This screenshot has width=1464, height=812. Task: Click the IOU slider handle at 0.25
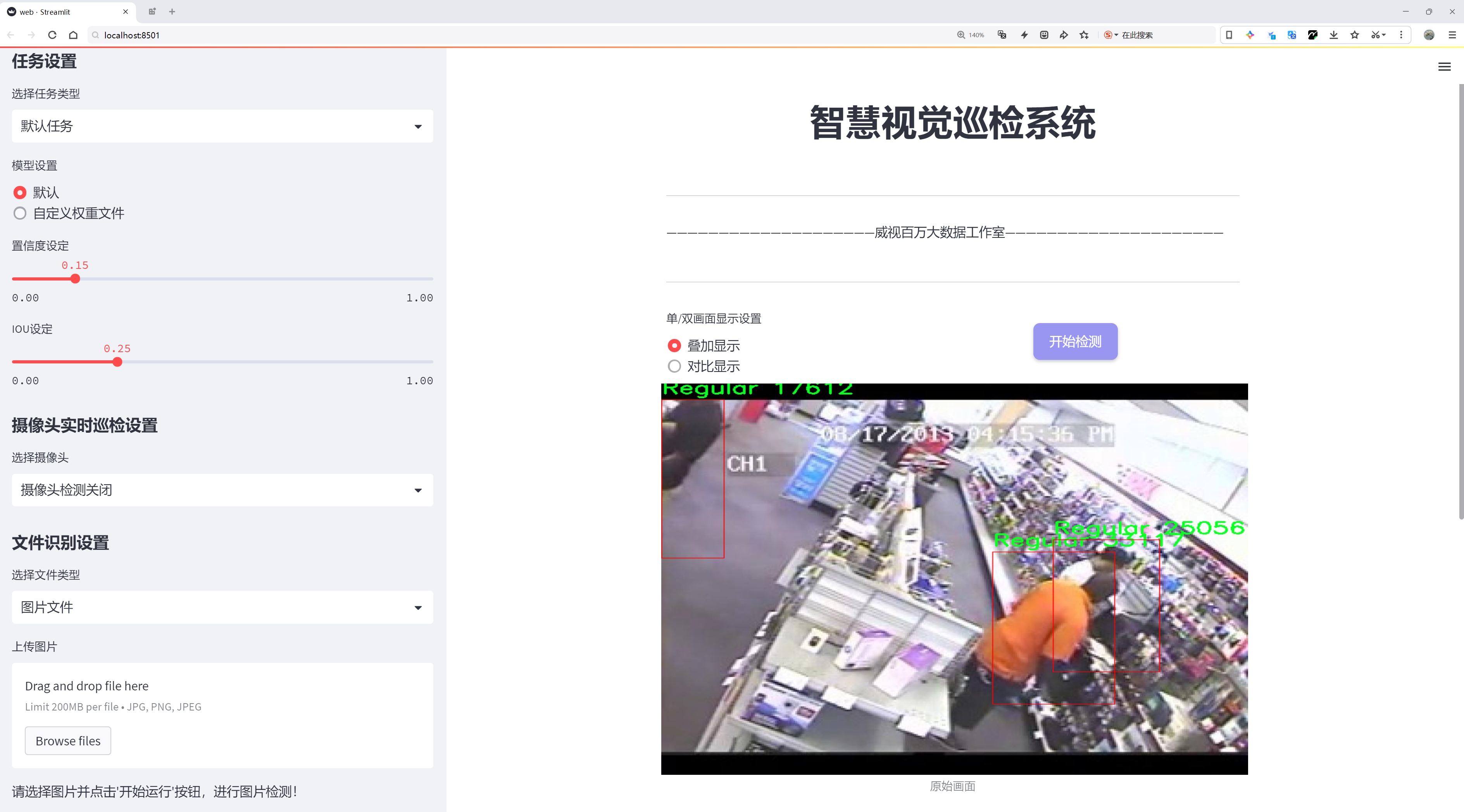coord(117,362)
